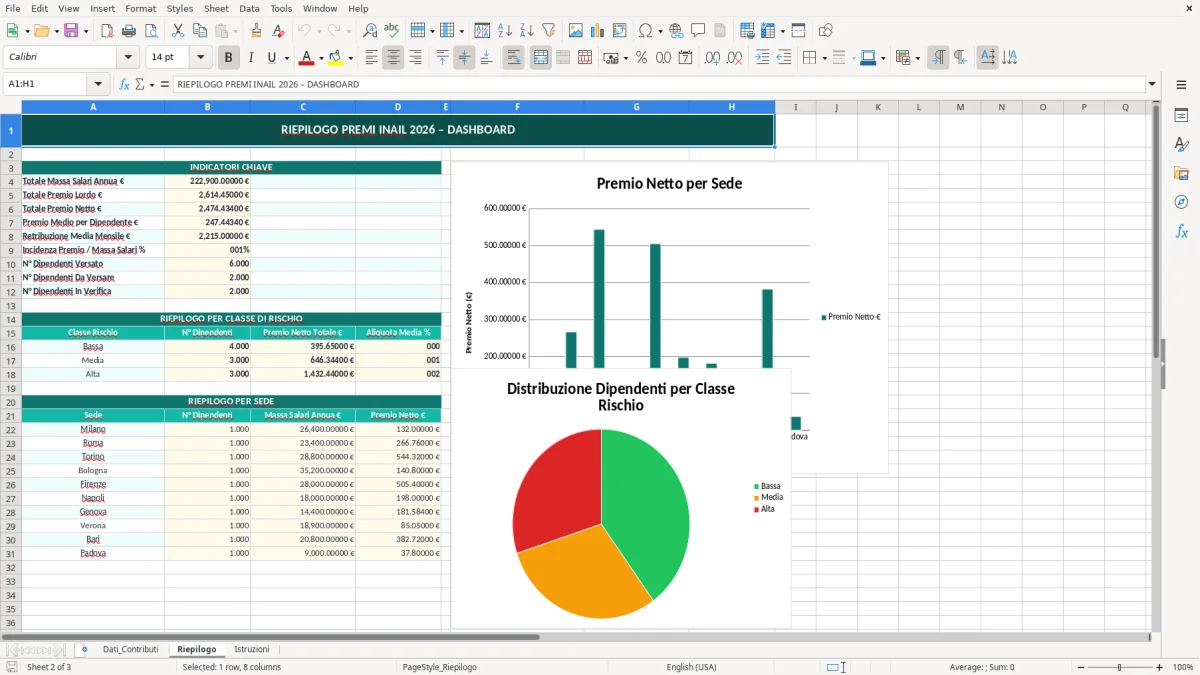Open the Data menu
This screenshot has height=675, width=1200.
click(x=249, y=8)
